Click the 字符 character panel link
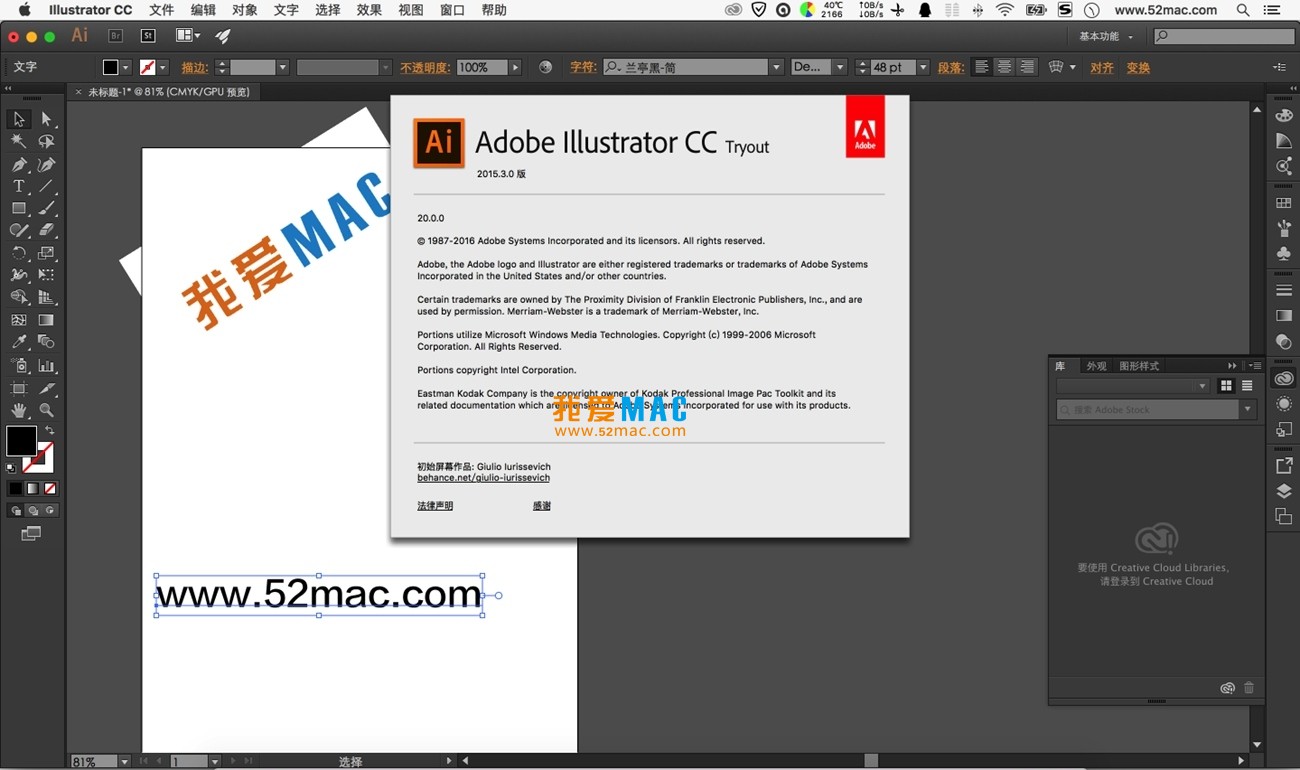The height and width of the screenshot is (770, 1300). tap(583, 68)
